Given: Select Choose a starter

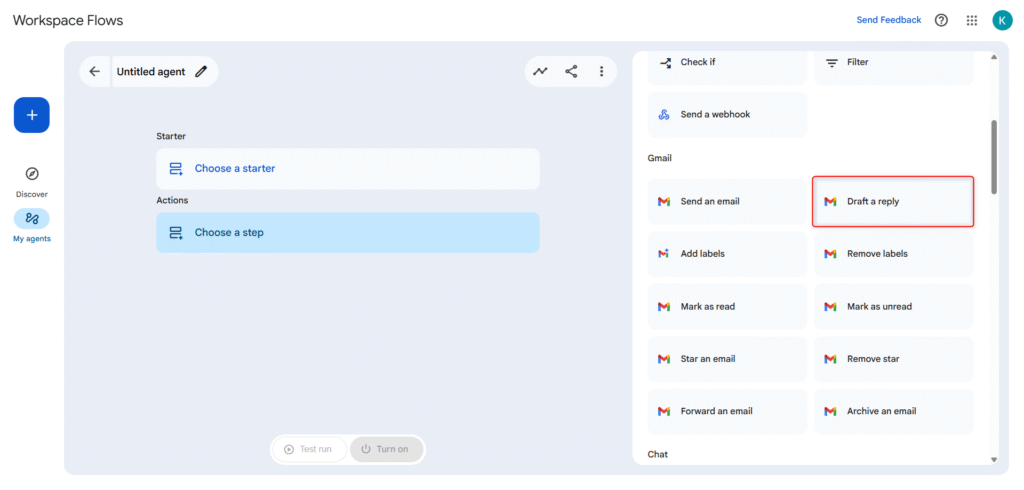Looking at the screenshot, I should (x=347, y=169).
